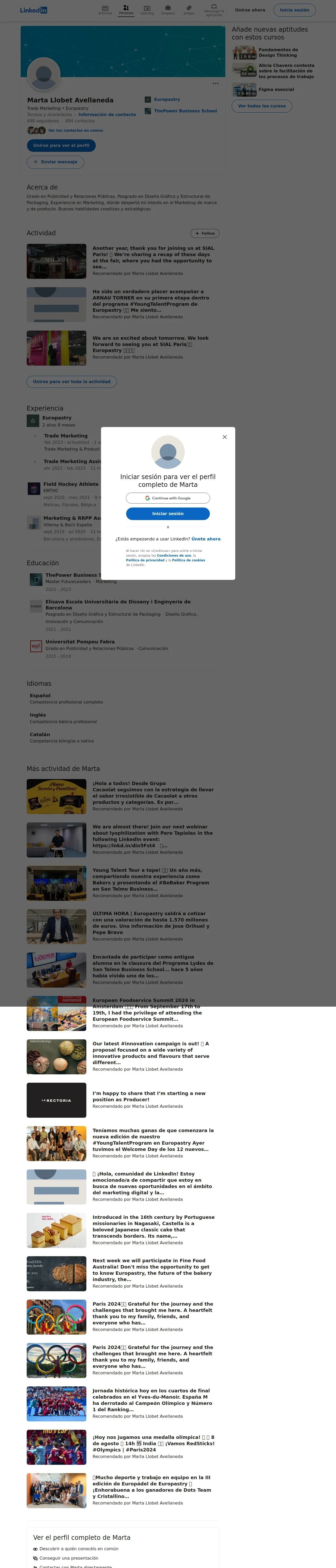
Task: Click Ver tus contactos en común
Action: click(76, 130)
